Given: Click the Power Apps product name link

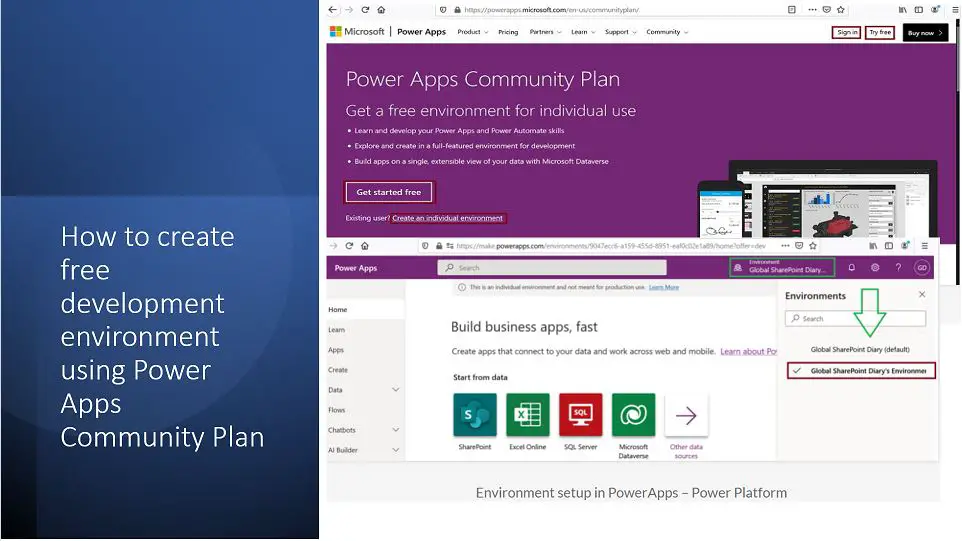Looking at the screenshot, I should 421,31.
